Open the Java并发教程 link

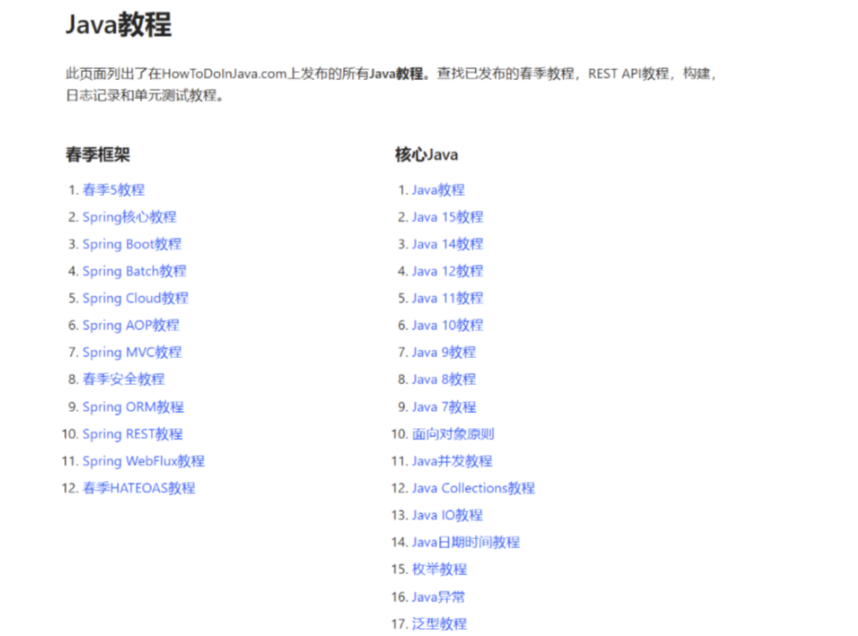click(x=452, y=461)
